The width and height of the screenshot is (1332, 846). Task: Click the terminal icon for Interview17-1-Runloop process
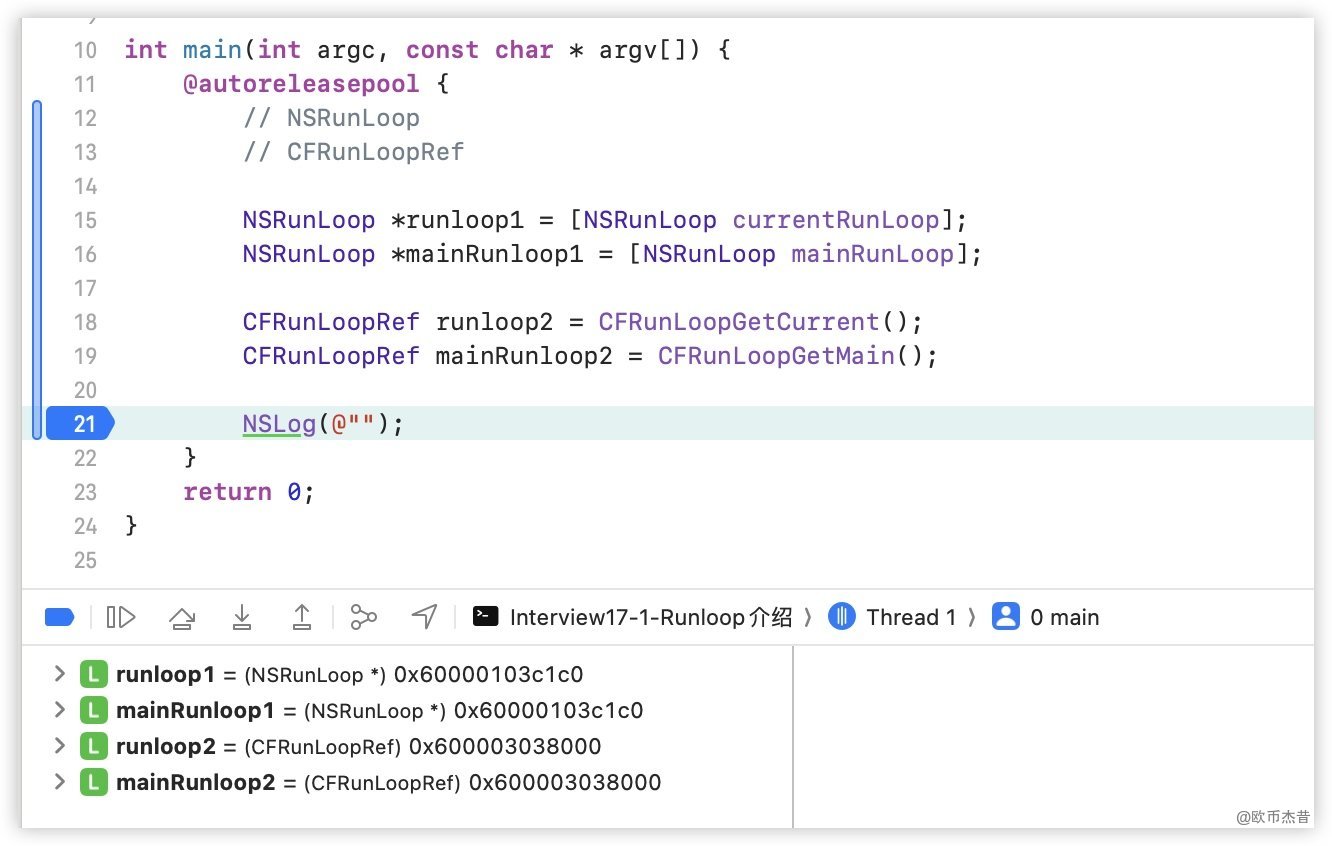click(x=486, y=617)
